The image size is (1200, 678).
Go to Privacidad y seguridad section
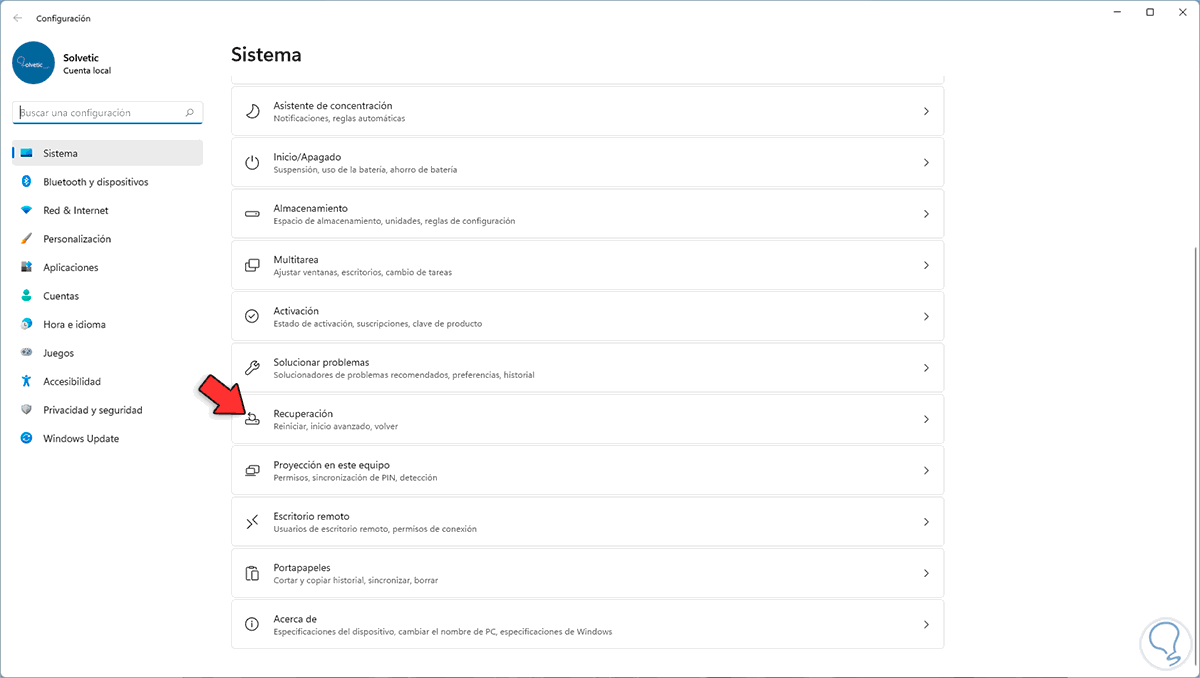(x=92, y=410)
